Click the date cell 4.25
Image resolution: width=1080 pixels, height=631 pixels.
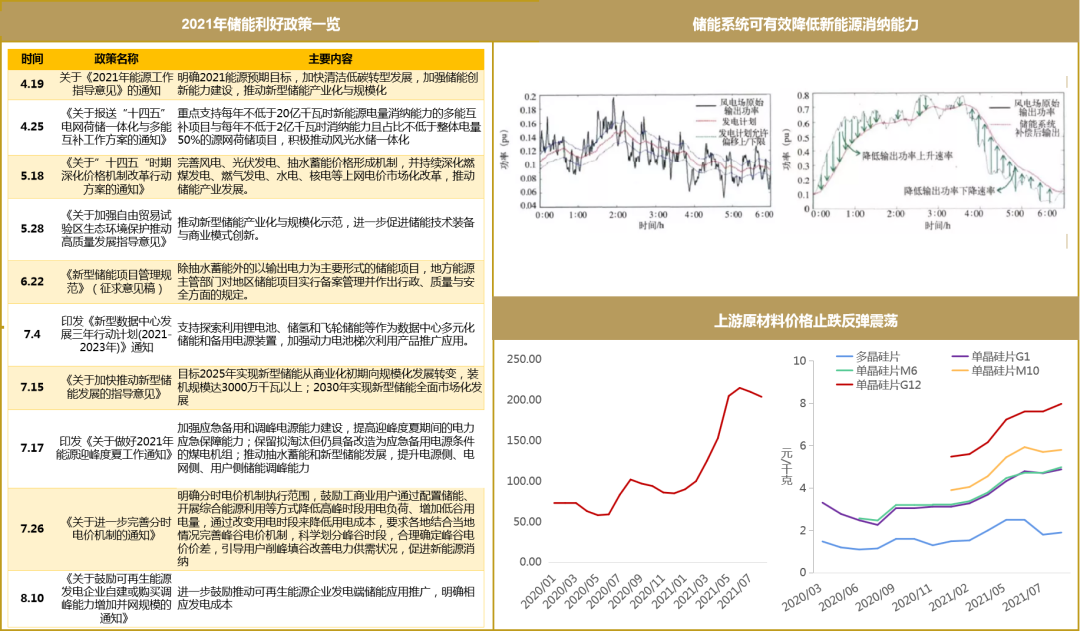pos(32,127)
